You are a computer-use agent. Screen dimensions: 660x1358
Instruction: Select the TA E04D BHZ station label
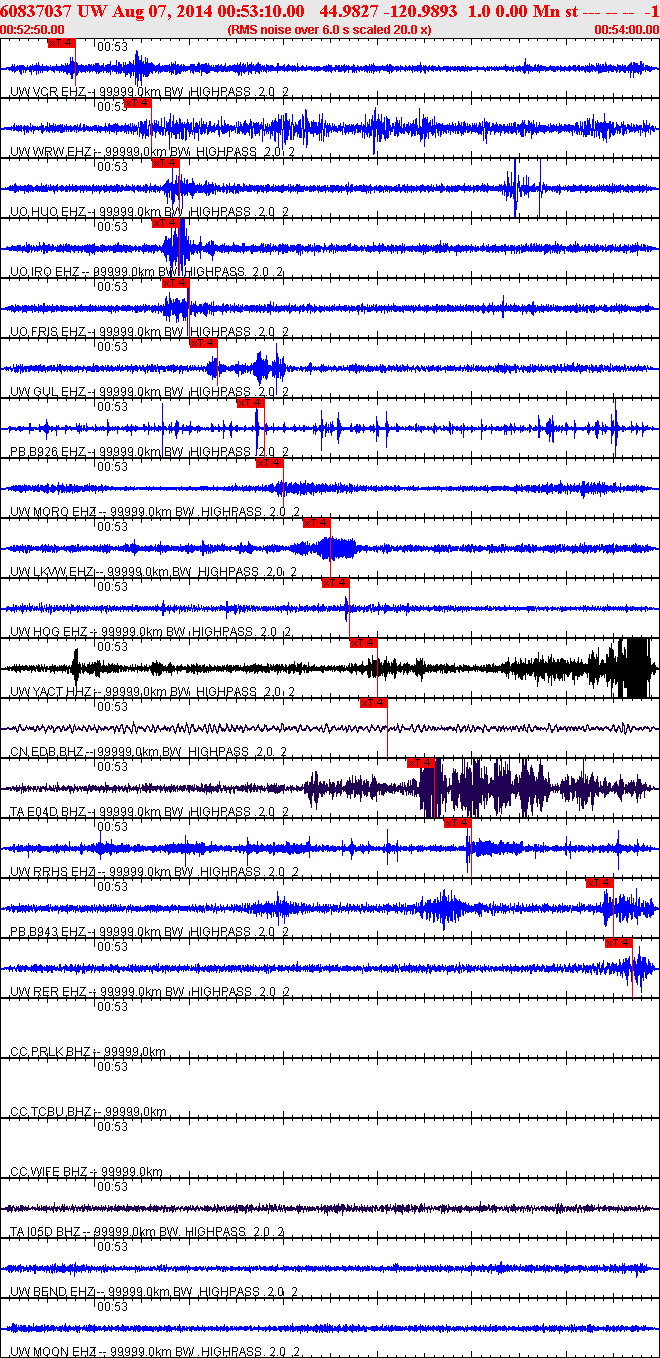[150, 811]
